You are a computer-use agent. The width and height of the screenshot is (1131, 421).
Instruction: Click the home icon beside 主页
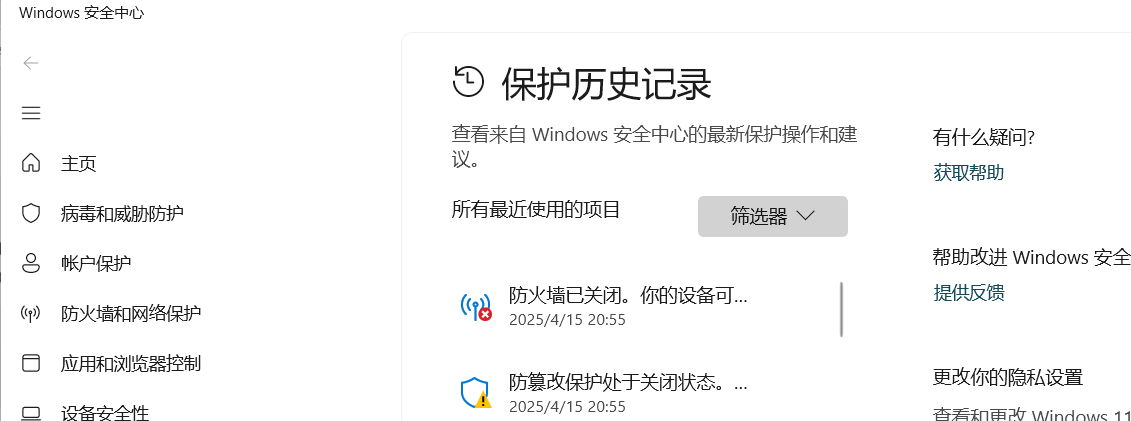click(30, 163)
